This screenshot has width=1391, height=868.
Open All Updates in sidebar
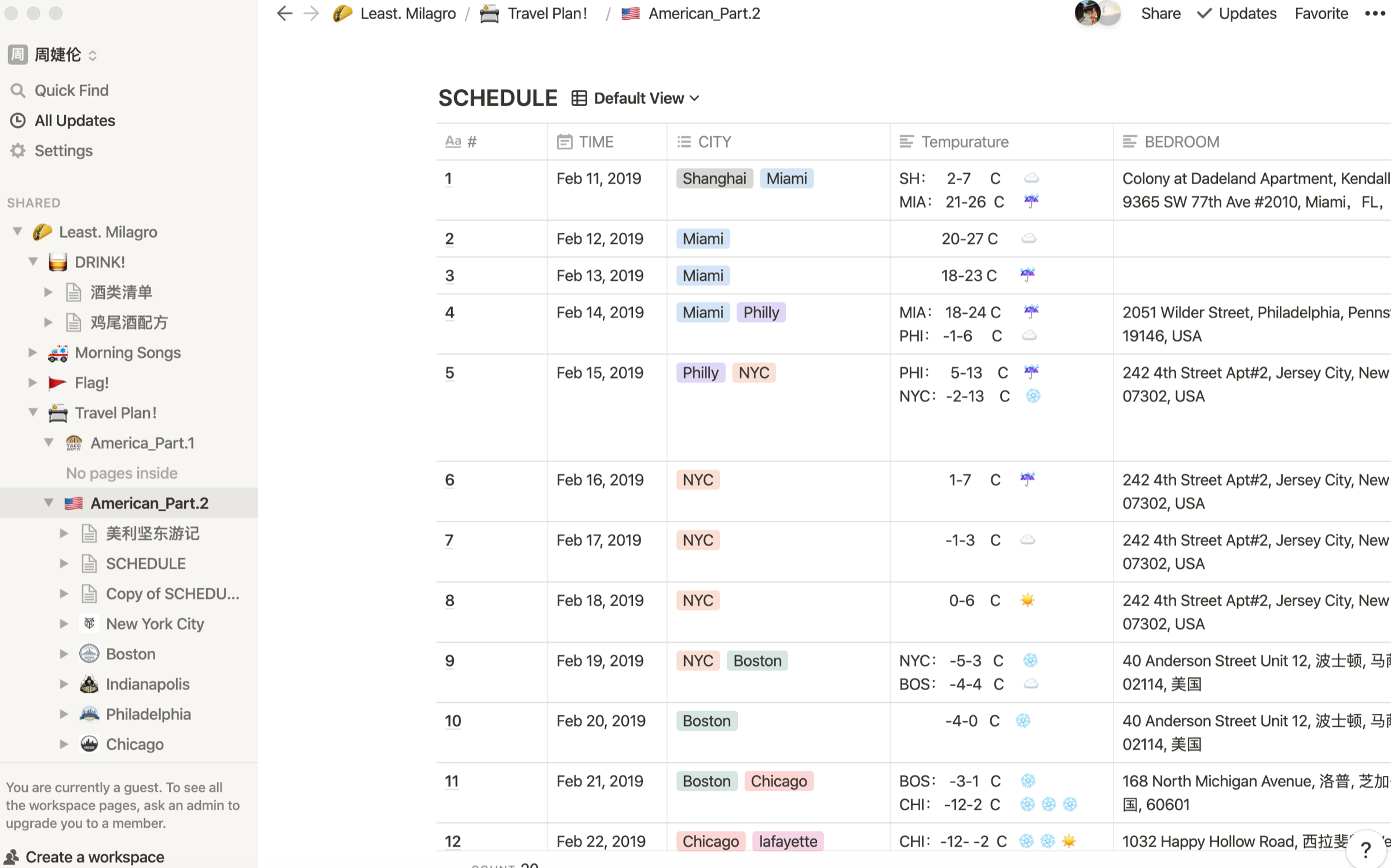pos(75,120)
